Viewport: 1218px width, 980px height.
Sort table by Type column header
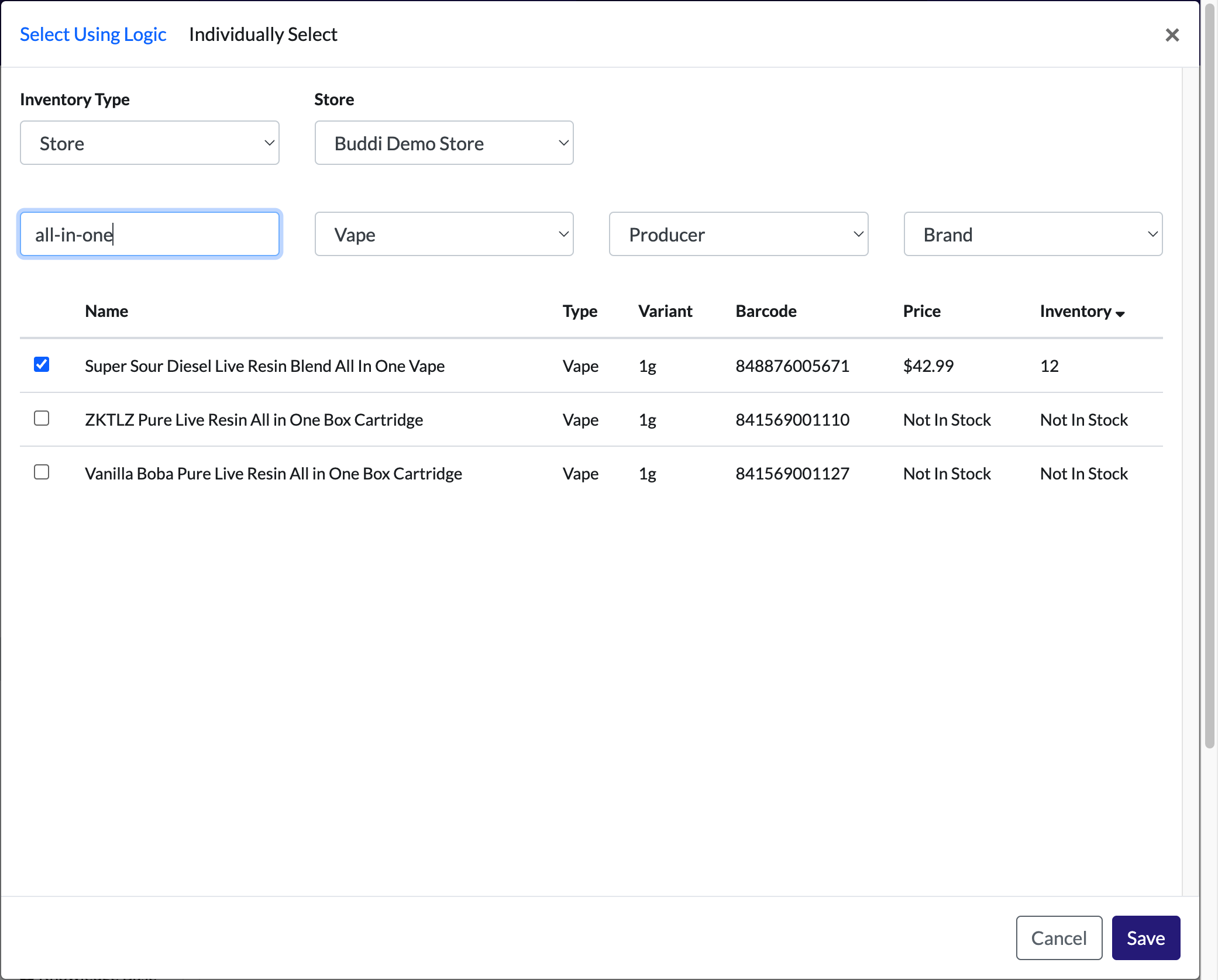tap(580, 311)
